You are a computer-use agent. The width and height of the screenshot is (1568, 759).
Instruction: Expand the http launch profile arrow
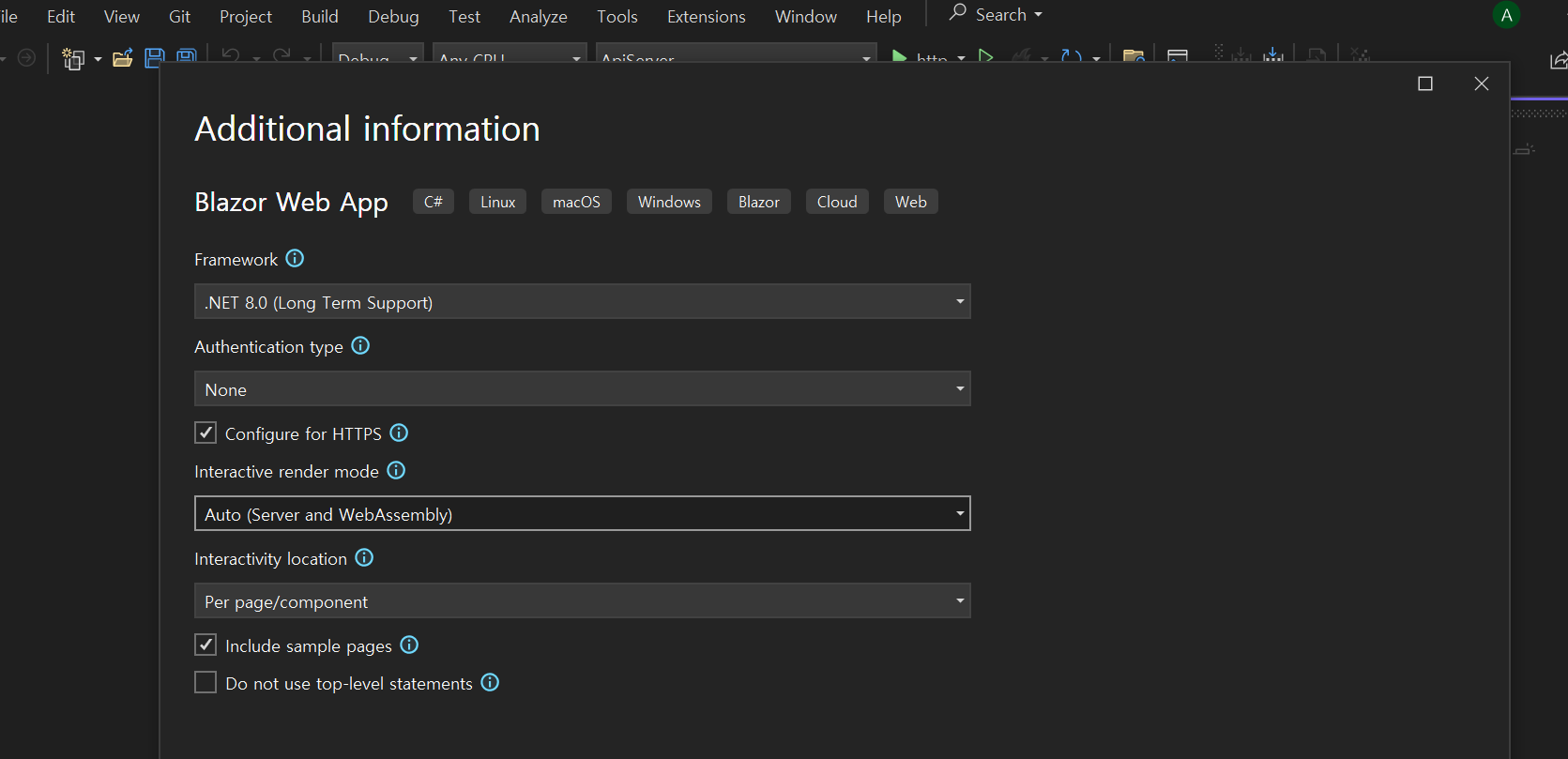tap(961, 58)
